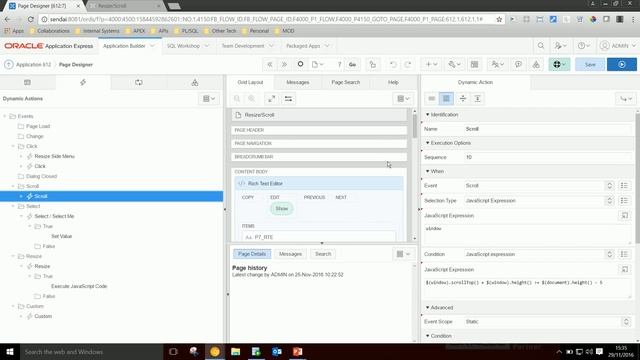Click the Sequence input field

coord(547,157)
